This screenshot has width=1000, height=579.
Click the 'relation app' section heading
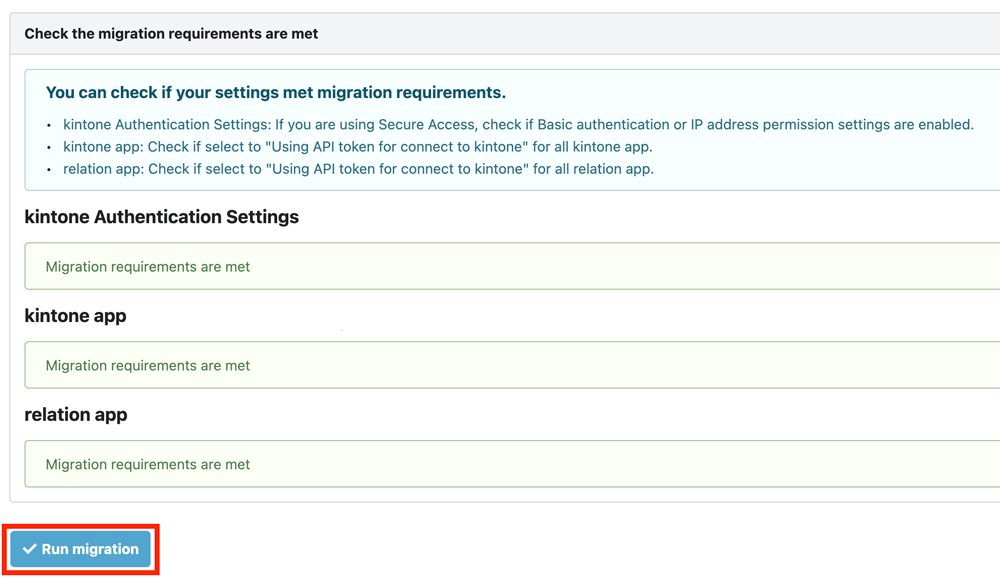(x=76, y=414)
